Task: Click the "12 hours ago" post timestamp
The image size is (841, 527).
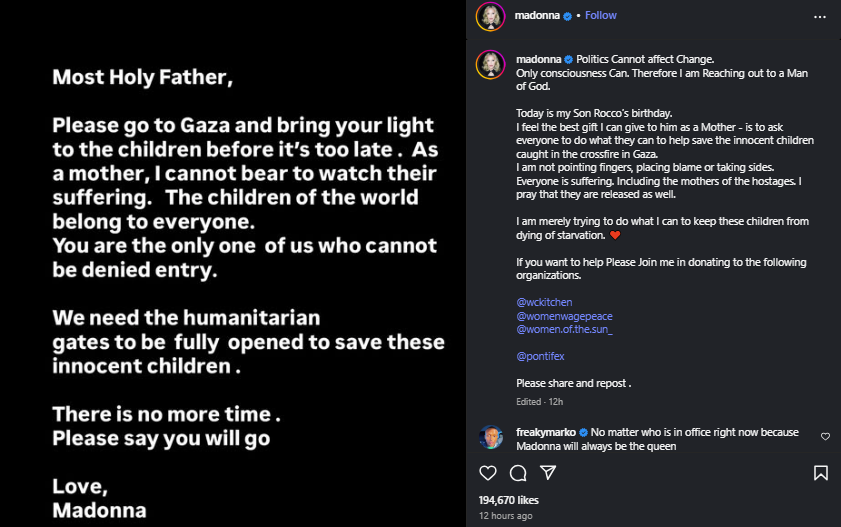Action: (x=505, y=516)
